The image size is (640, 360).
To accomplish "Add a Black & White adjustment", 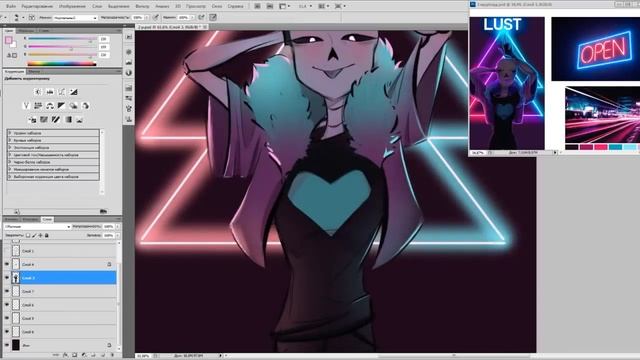I will (62, 106).
